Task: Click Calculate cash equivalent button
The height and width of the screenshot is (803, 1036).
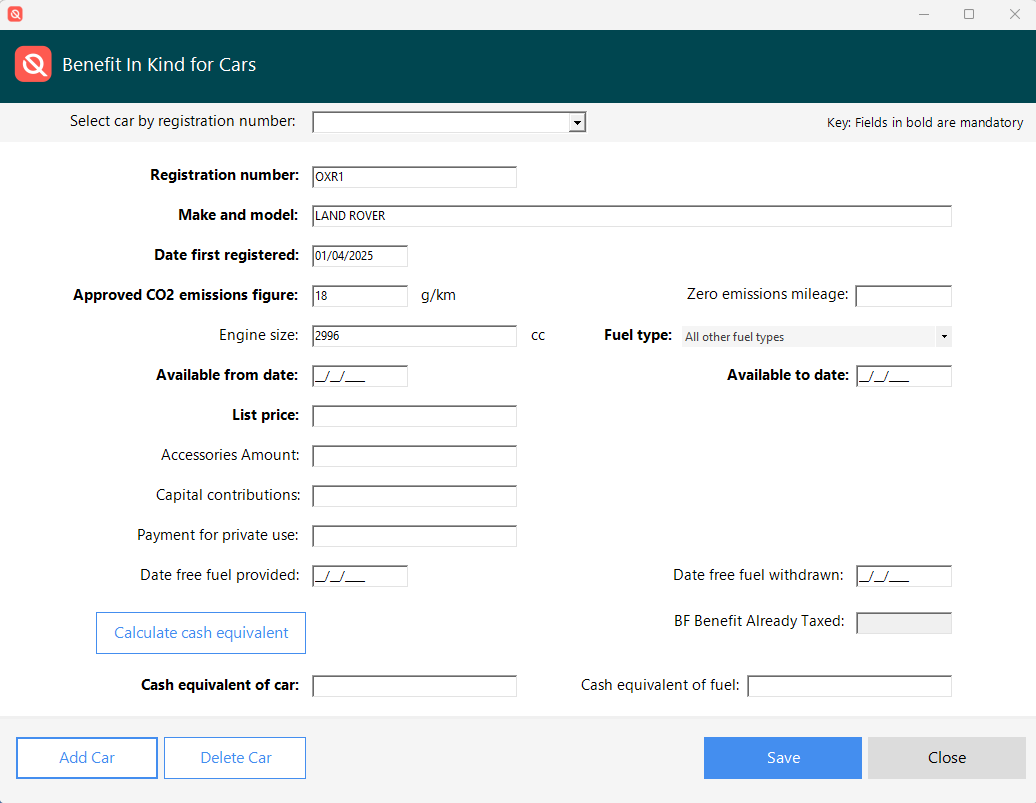Action: [x=201, y=633]
